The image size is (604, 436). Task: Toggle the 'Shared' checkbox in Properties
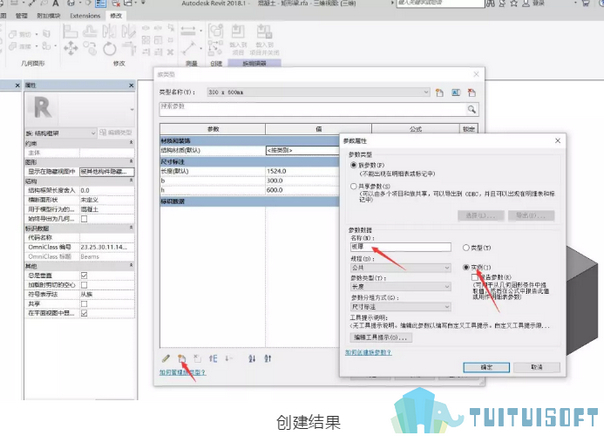click(x=84, y=304)
